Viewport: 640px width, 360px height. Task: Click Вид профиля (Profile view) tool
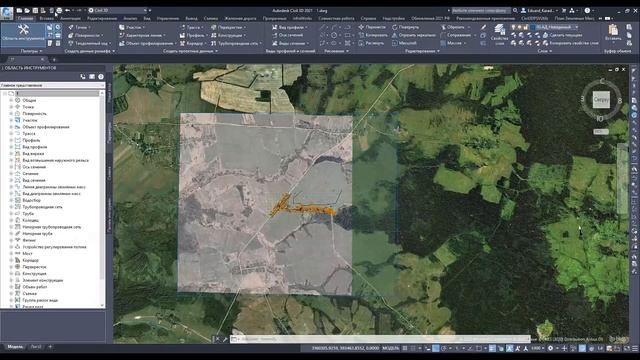pos(289,27)
